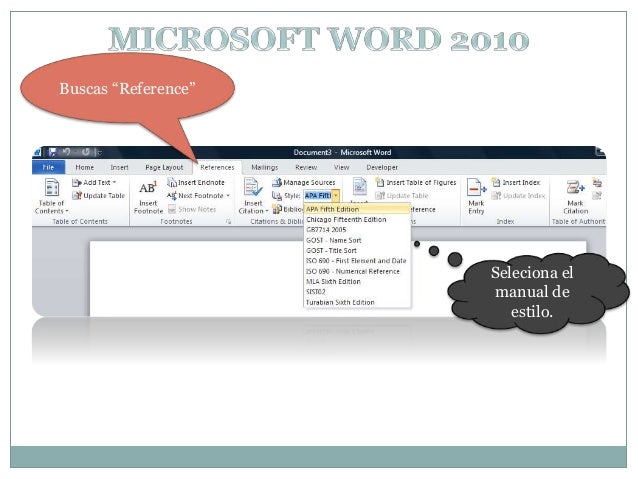Click Insert Table of Figures

[415, 183]
